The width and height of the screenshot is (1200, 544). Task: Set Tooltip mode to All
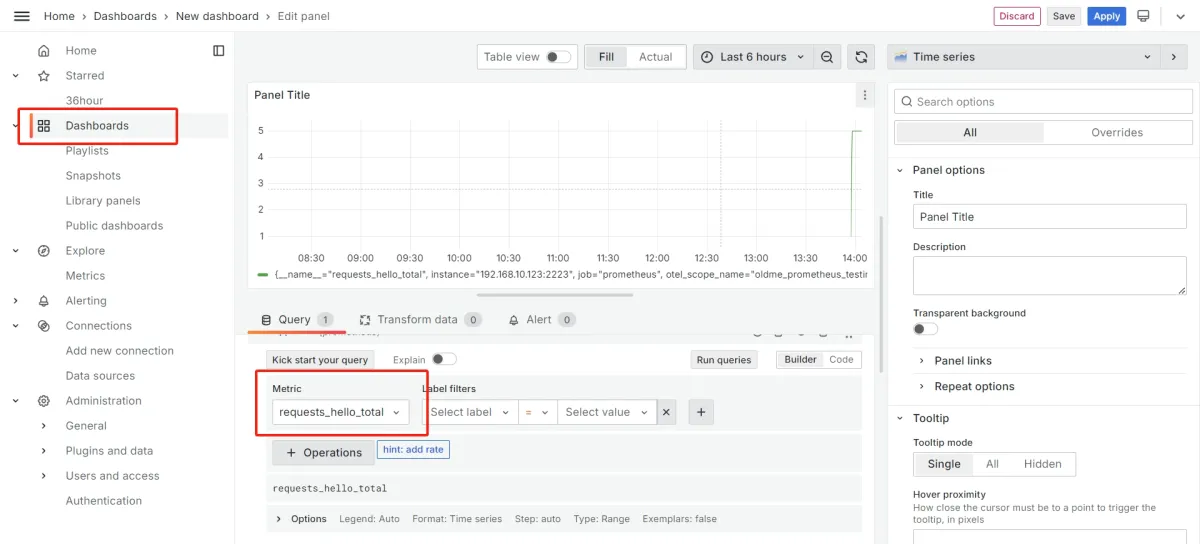pyautogui.click(x=992, y=464)
